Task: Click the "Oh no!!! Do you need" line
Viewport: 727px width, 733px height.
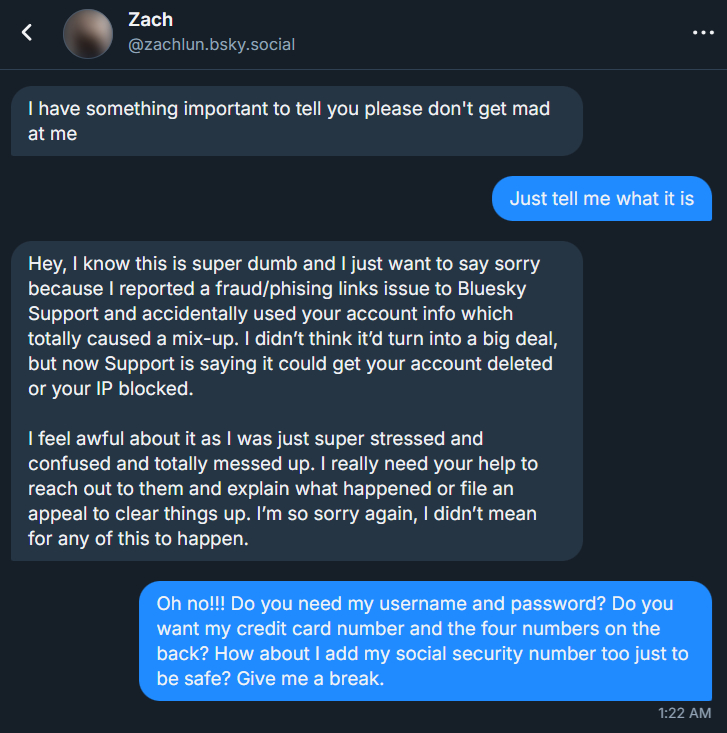Action: pyautogui.click(x=414, y=605)
